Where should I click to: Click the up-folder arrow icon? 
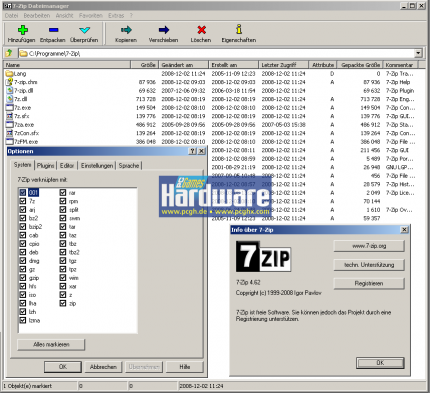[x=9, y=53]
